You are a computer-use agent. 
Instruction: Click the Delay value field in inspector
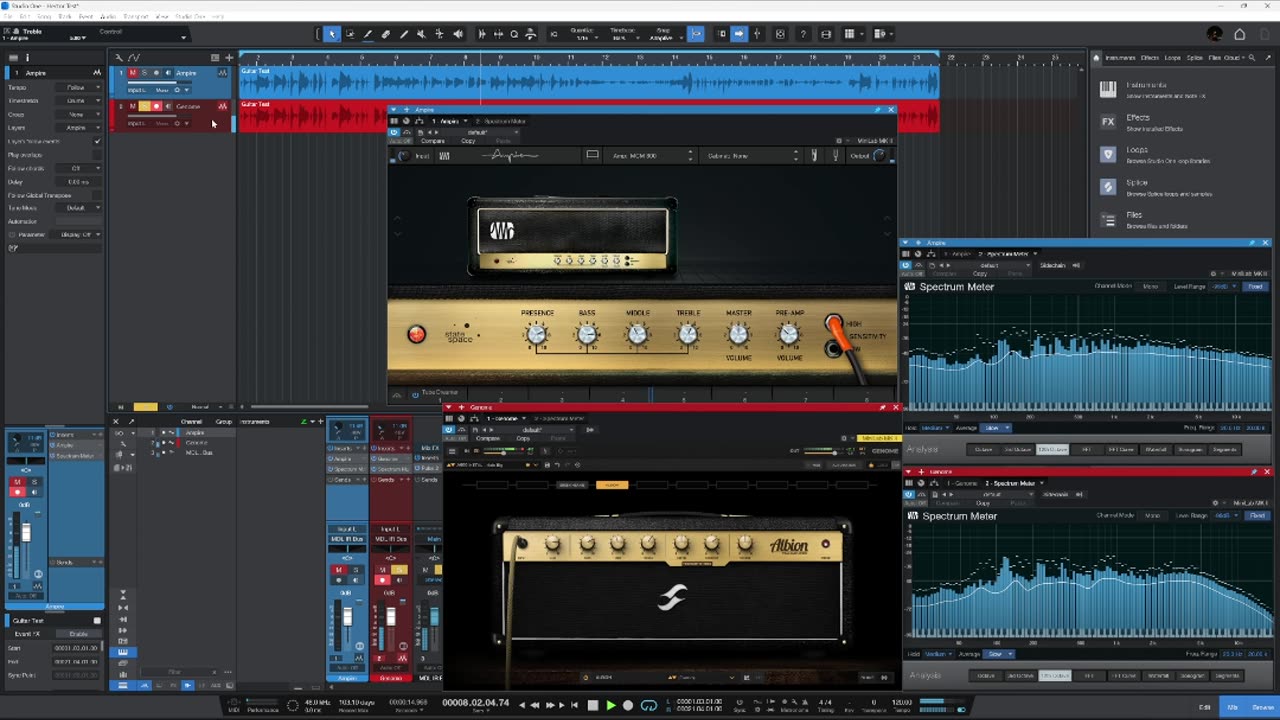[x=80, y=182]
